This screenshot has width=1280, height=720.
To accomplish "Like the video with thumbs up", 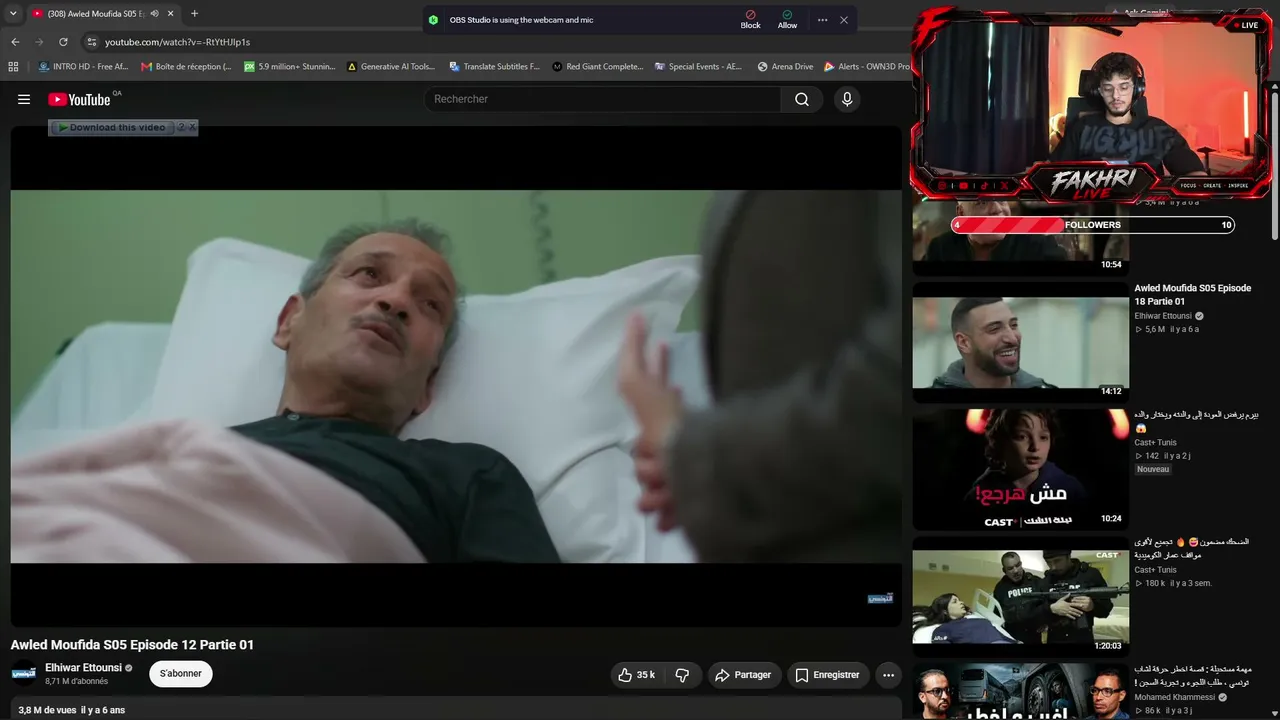I will pos(637,675).
